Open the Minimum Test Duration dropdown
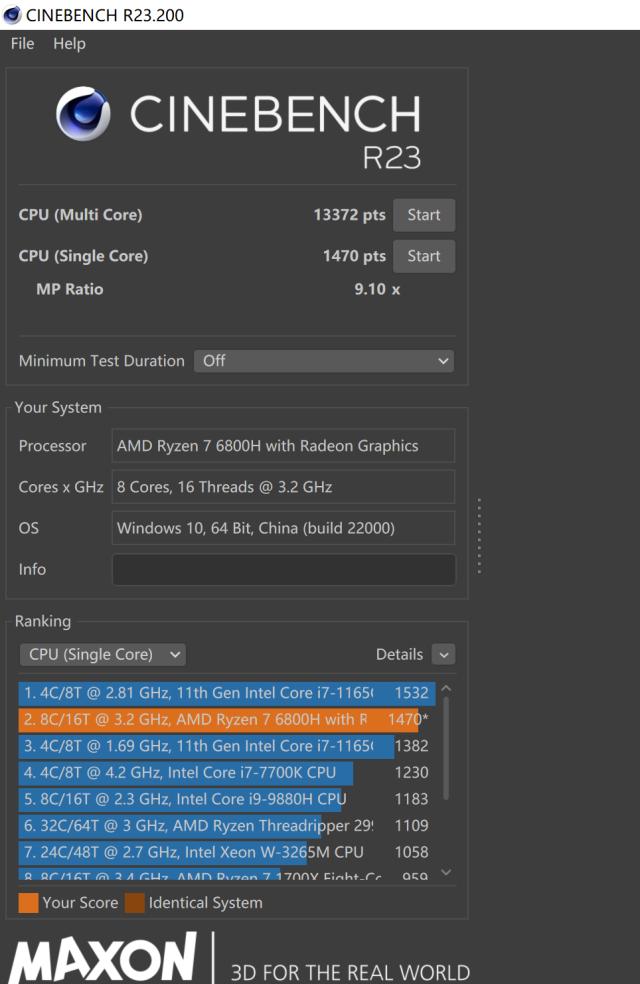Screen dimensions: 640x984 click(324, 361)
